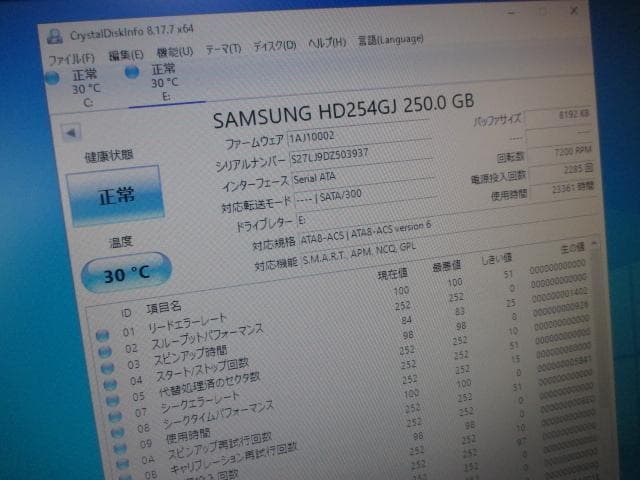Click the serial number field S27LJ9DZ503937
Viewport: 640px width, 480px height.
(361, 152)
